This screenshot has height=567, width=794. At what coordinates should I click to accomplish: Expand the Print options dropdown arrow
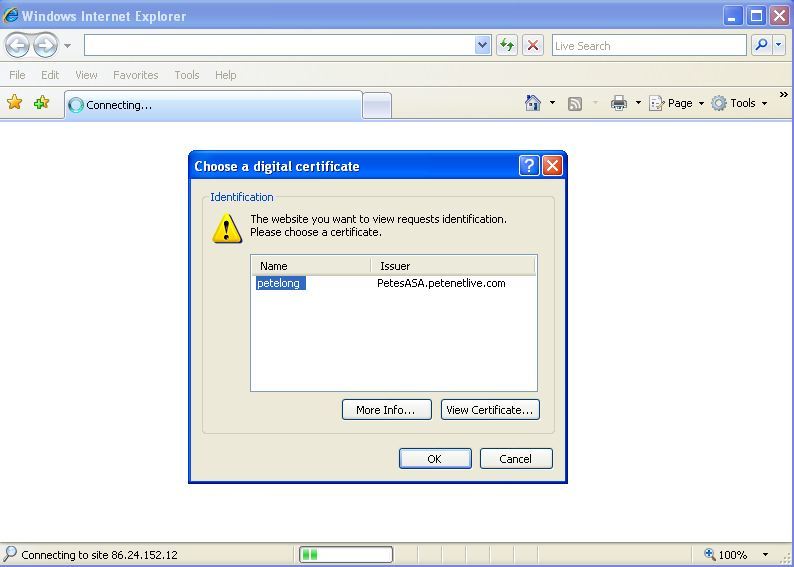point(639,103)
